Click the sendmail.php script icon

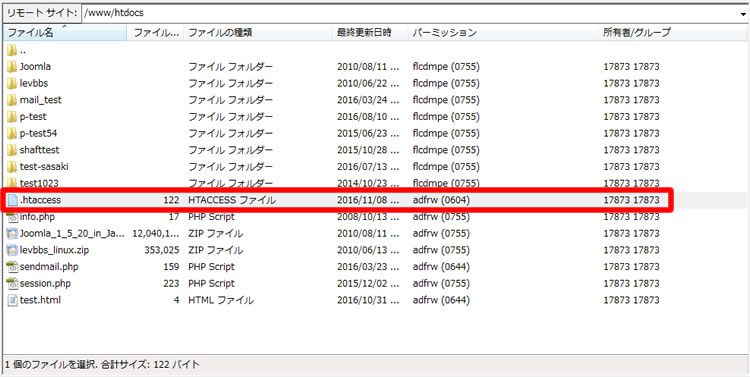[x=12, y=266]
